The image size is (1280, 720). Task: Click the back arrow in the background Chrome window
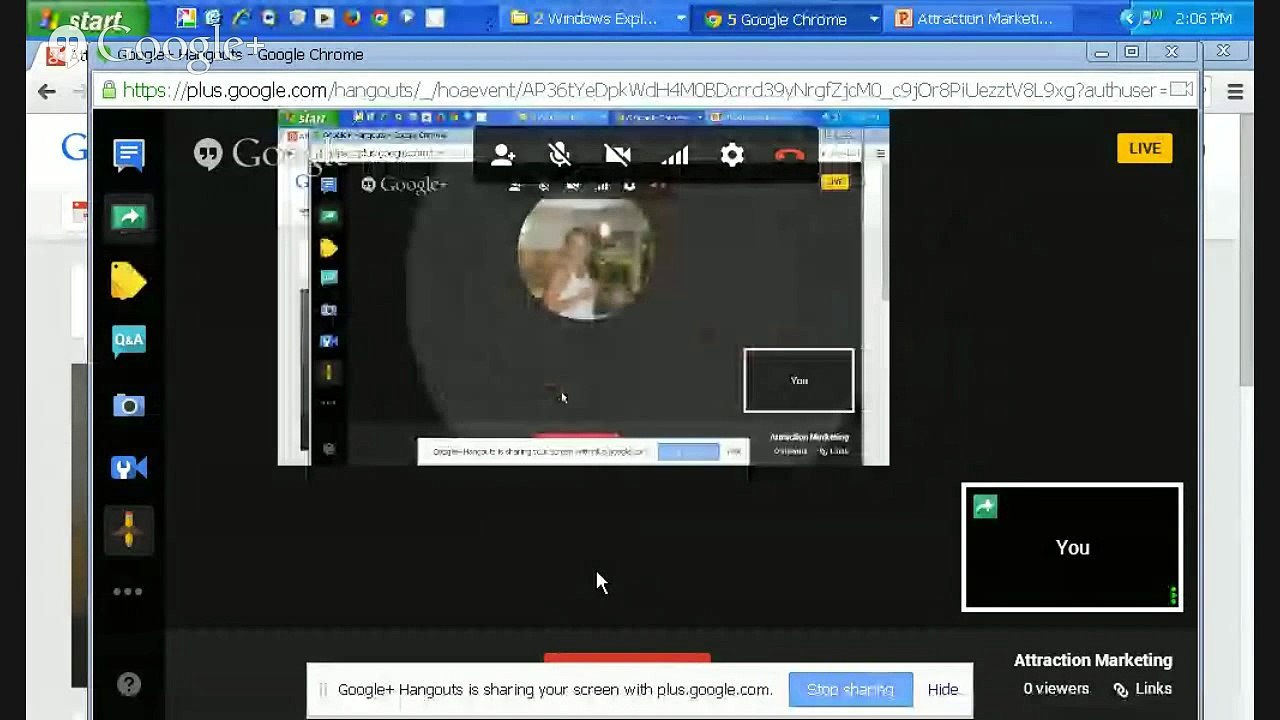tap(47, 92)
